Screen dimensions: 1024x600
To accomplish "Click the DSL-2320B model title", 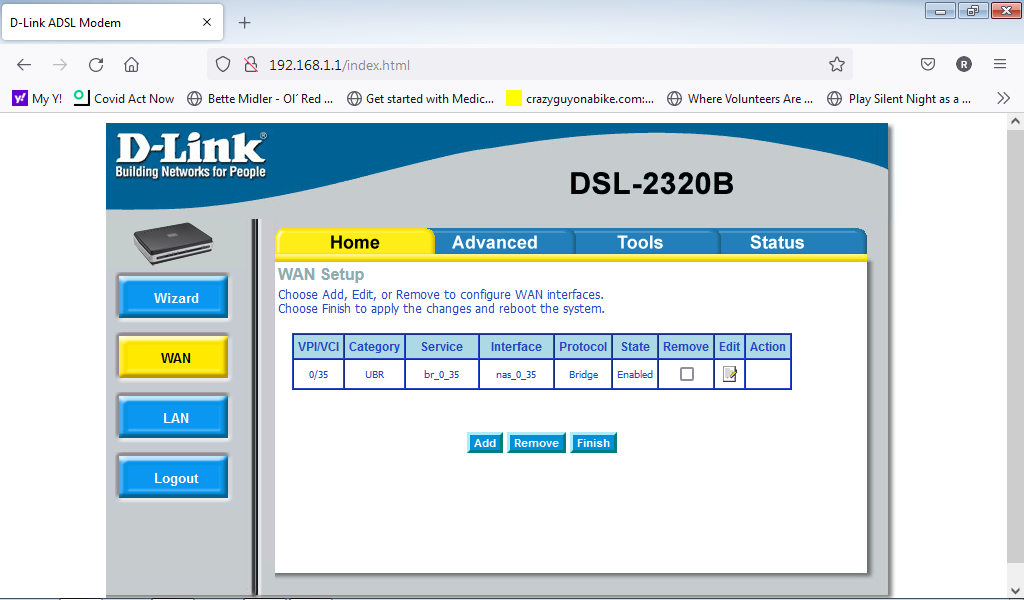I will (x=651, y=183).
